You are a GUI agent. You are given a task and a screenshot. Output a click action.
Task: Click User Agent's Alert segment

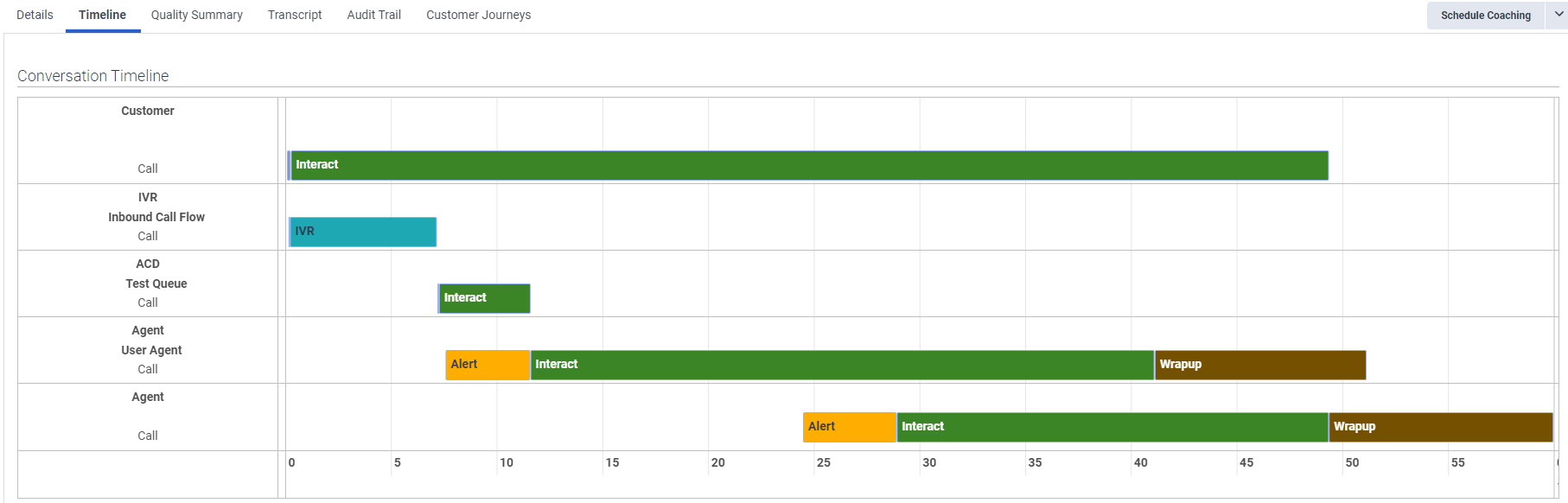click(488, 366)
